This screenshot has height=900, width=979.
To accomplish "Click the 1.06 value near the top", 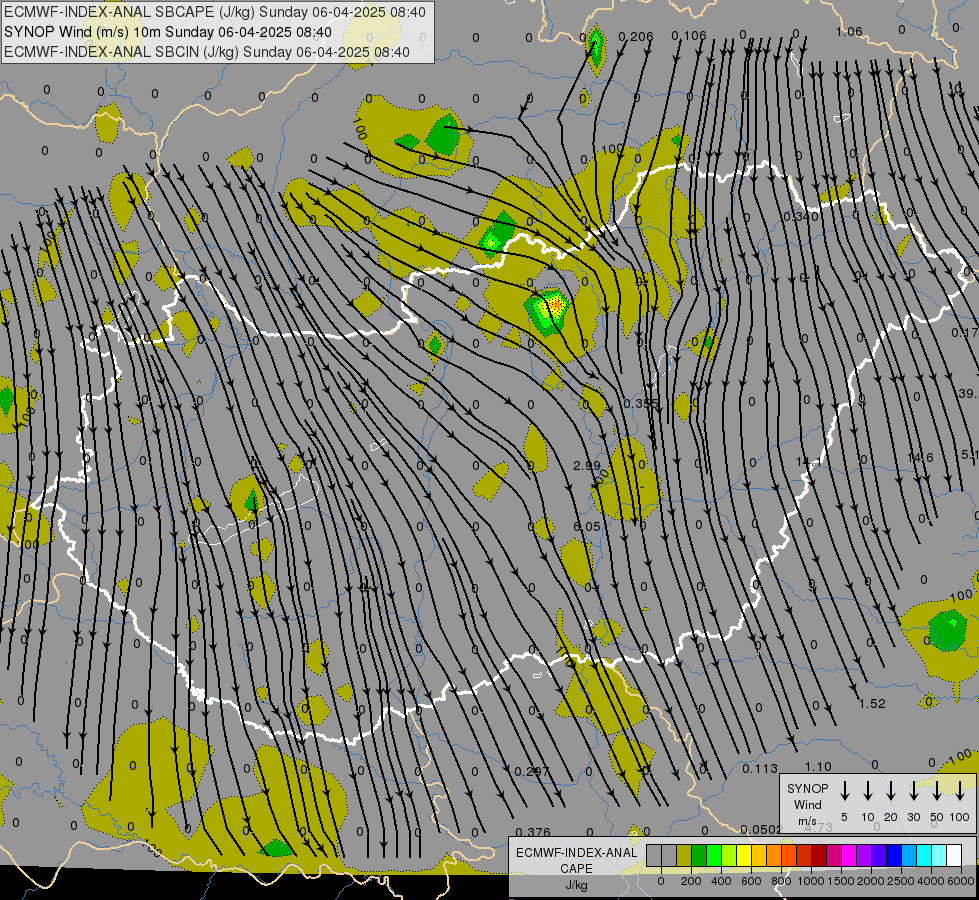I will 849,31.
